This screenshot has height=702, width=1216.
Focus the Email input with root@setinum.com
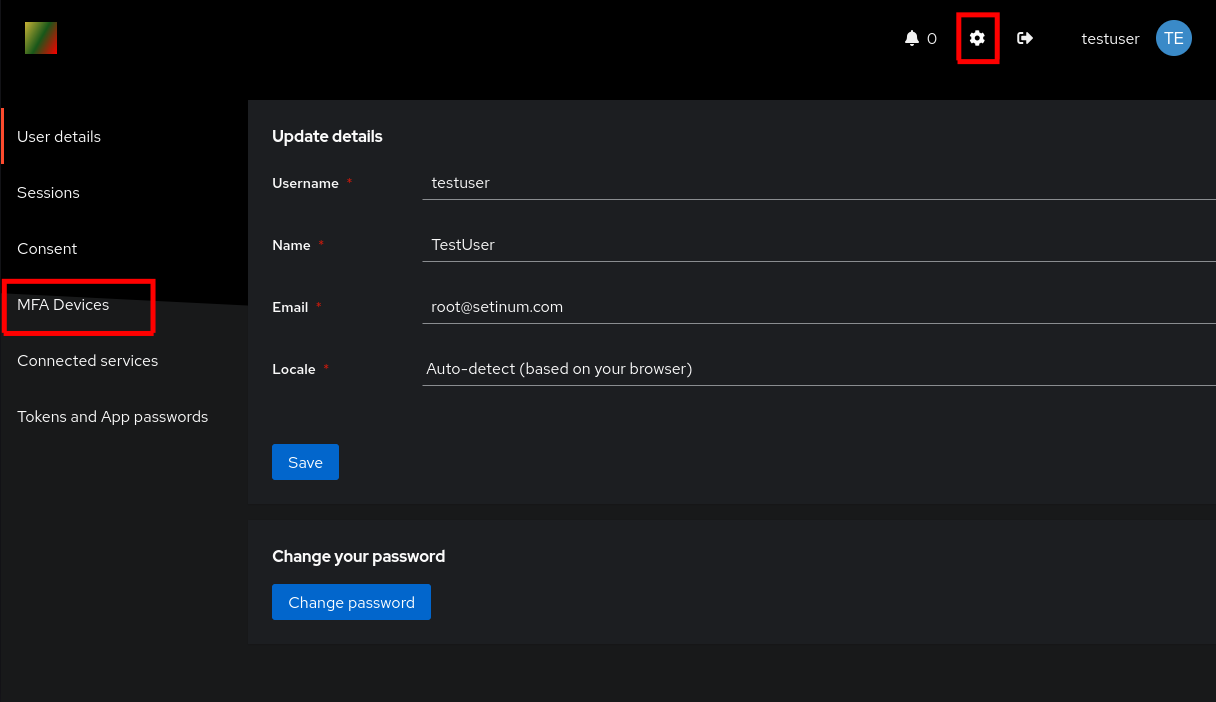tap(818, 307)
